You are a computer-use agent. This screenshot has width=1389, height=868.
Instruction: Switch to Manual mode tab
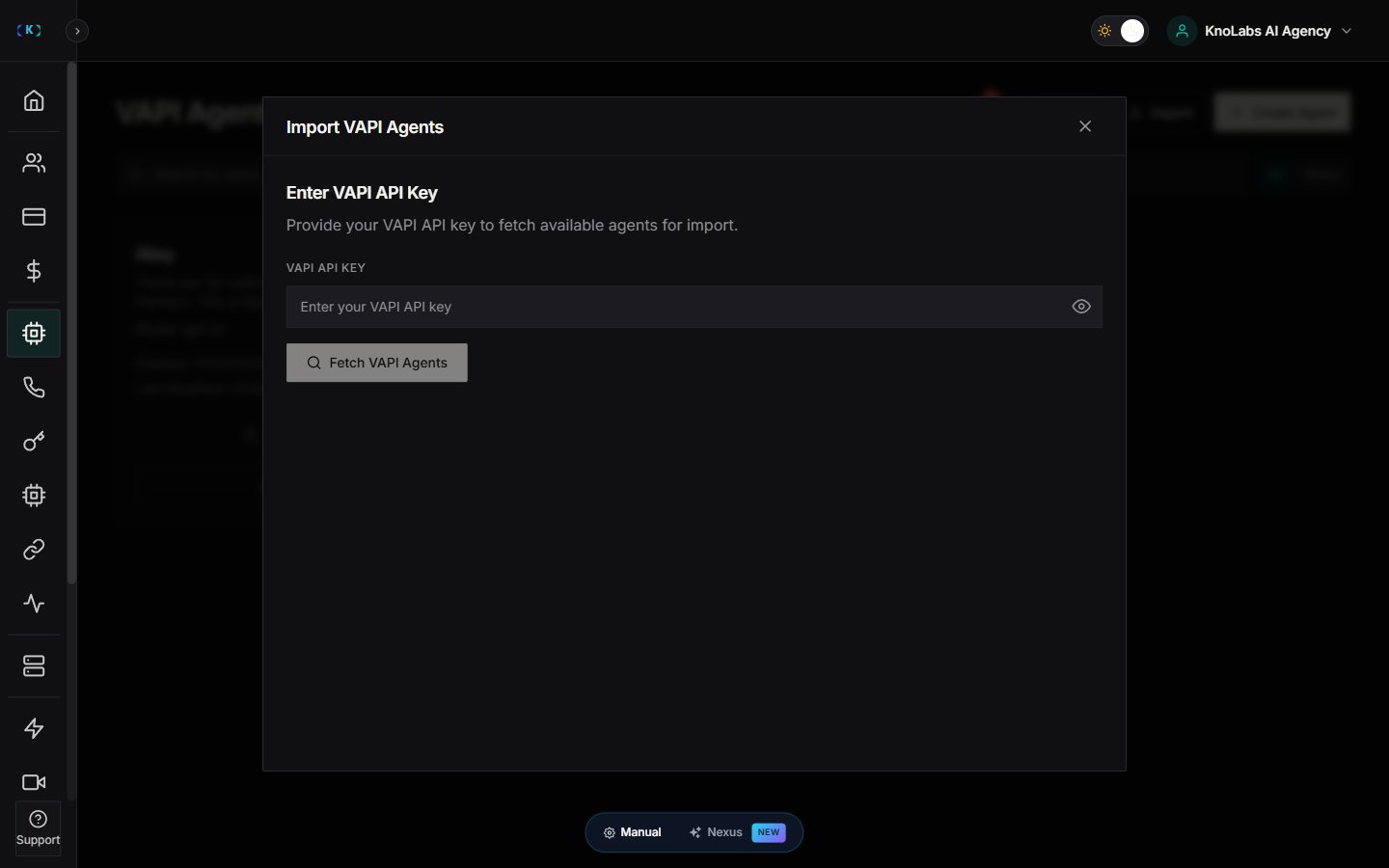pos(633,832)
